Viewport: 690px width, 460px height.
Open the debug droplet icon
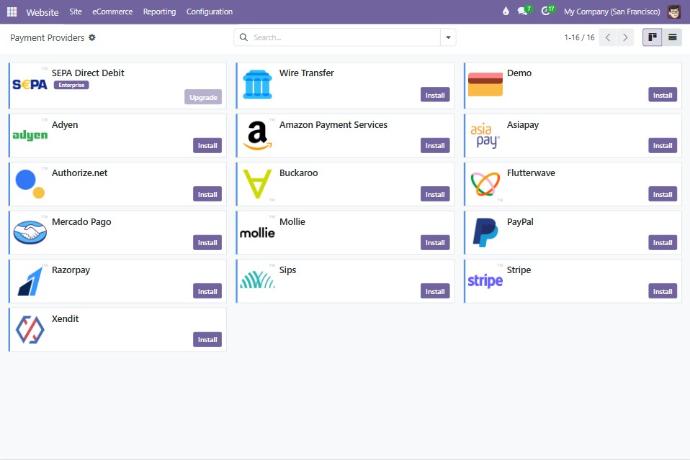coord(505,12)
